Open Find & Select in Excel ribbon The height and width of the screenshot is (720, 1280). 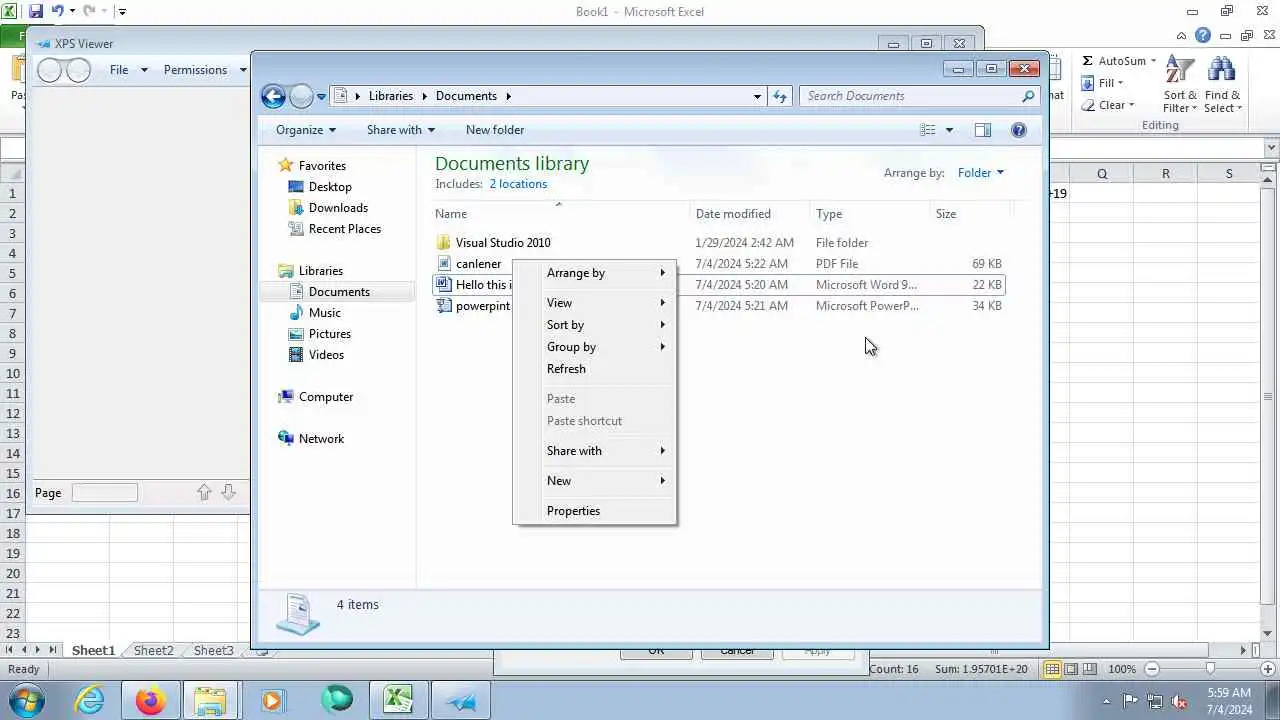coord(1222,85)
